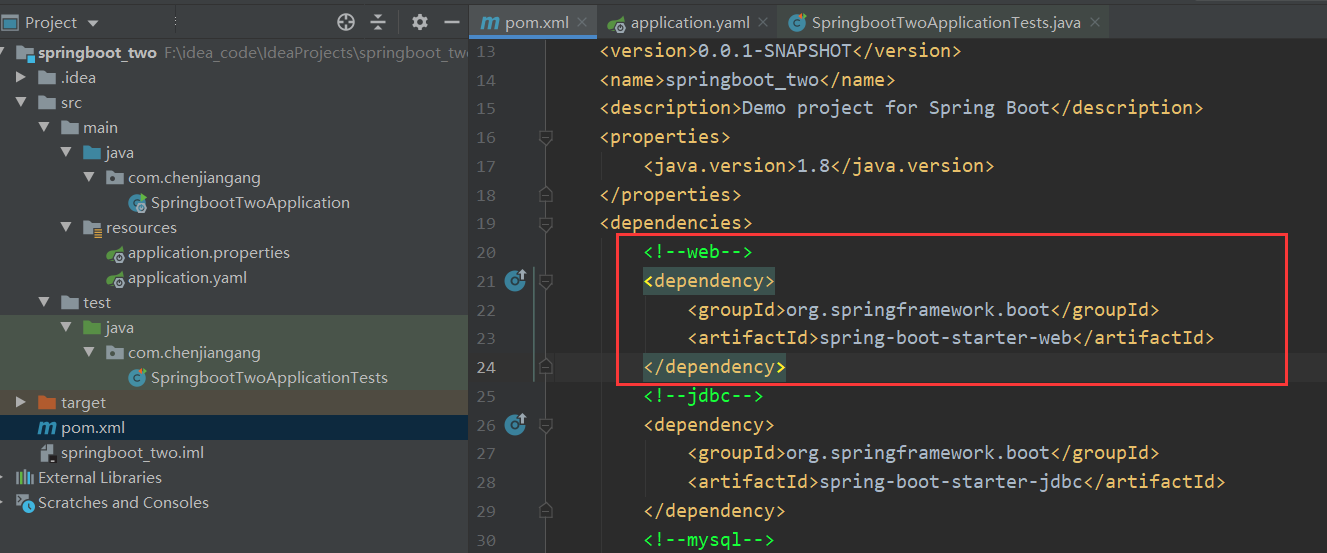Click the Locate/Scroll from Source target icon
Screen dimensions: 1327x553
[x=346, y=22]
